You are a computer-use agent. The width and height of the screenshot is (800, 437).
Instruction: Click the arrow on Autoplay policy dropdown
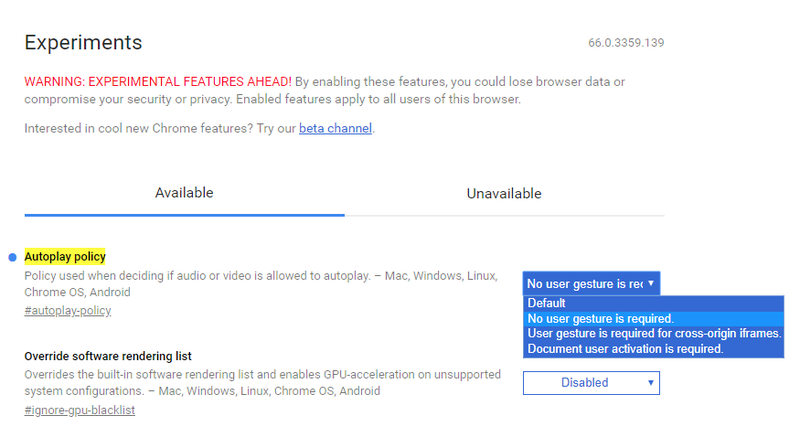click(651, 283)
